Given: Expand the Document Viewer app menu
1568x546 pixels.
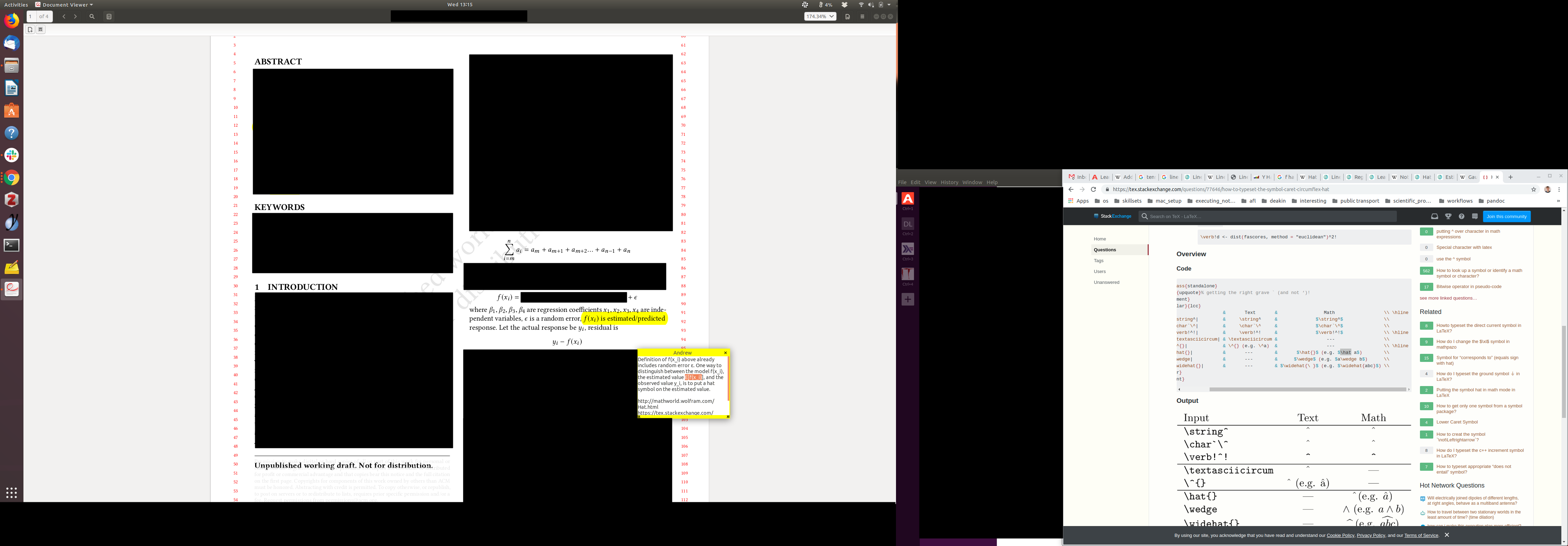Looking at the screenshot, I should [x=64, y=4].
